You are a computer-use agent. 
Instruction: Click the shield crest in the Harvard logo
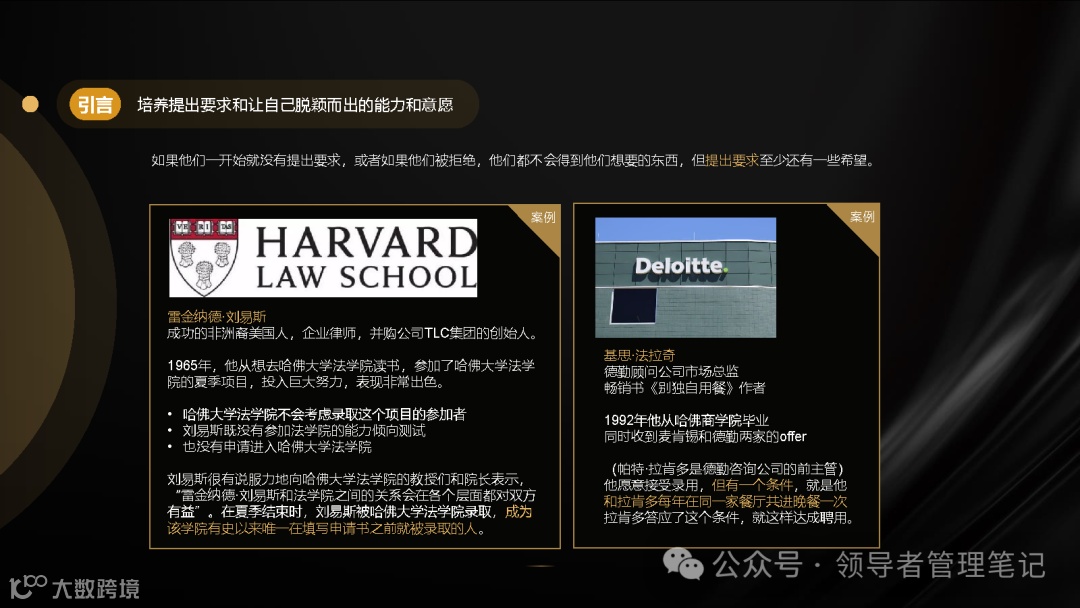(204, 258)
